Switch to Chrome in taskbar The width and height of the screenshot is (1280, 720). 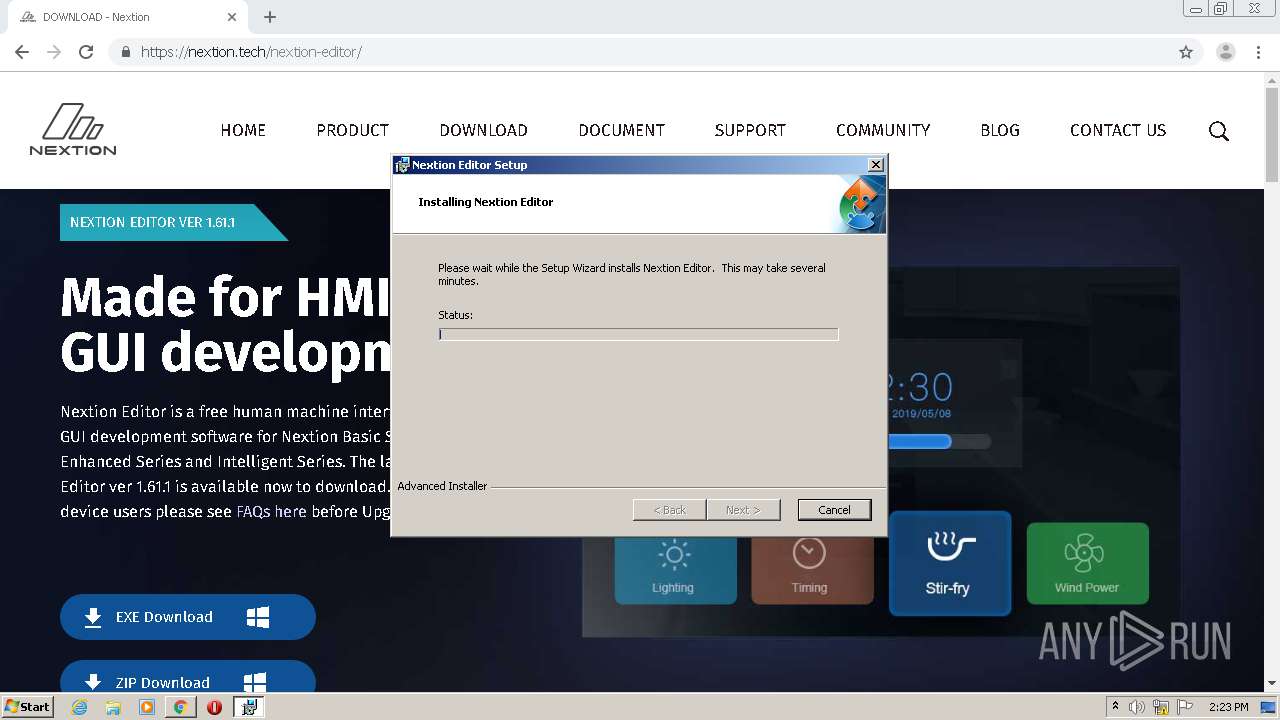pyautogui.click(x=180, y=707)
